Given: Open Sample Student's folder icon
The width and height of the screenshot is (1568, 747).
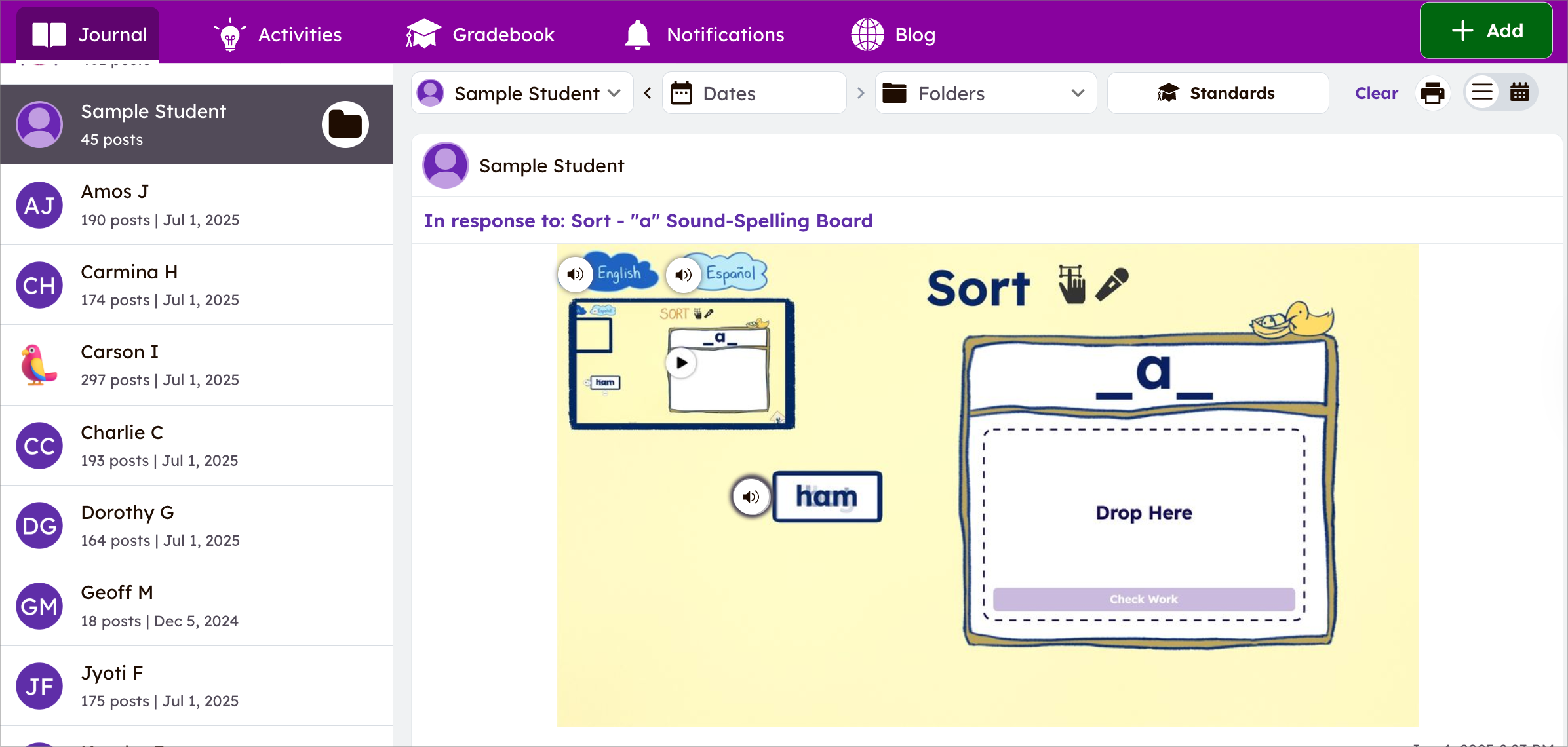Looking at the screenshot, I should click(345, 125).
